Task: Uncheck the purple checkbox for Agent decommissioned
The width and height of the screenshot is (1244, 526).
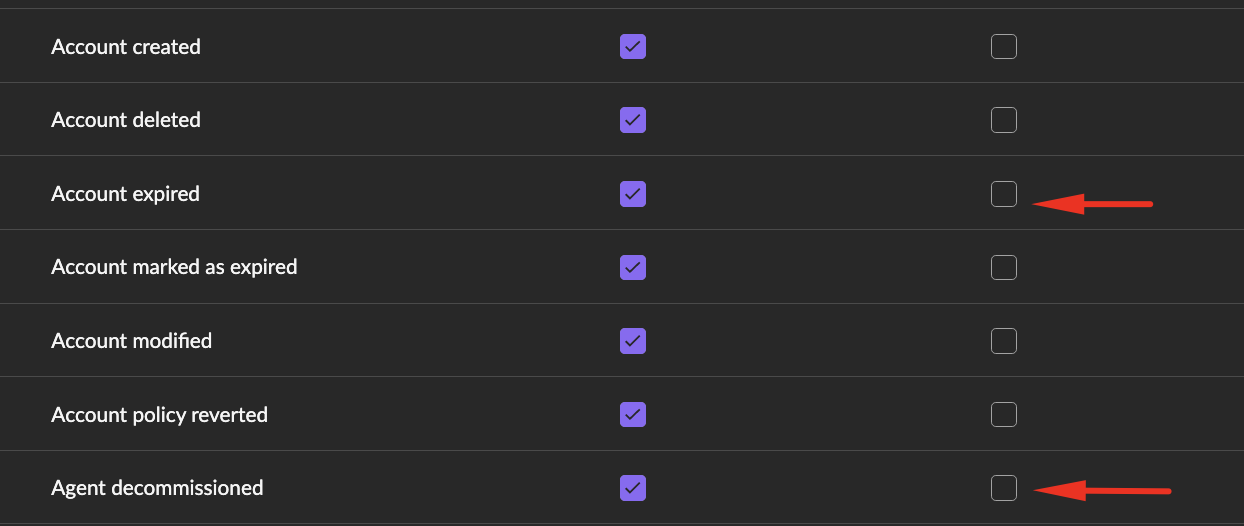Action: (633, 488)
